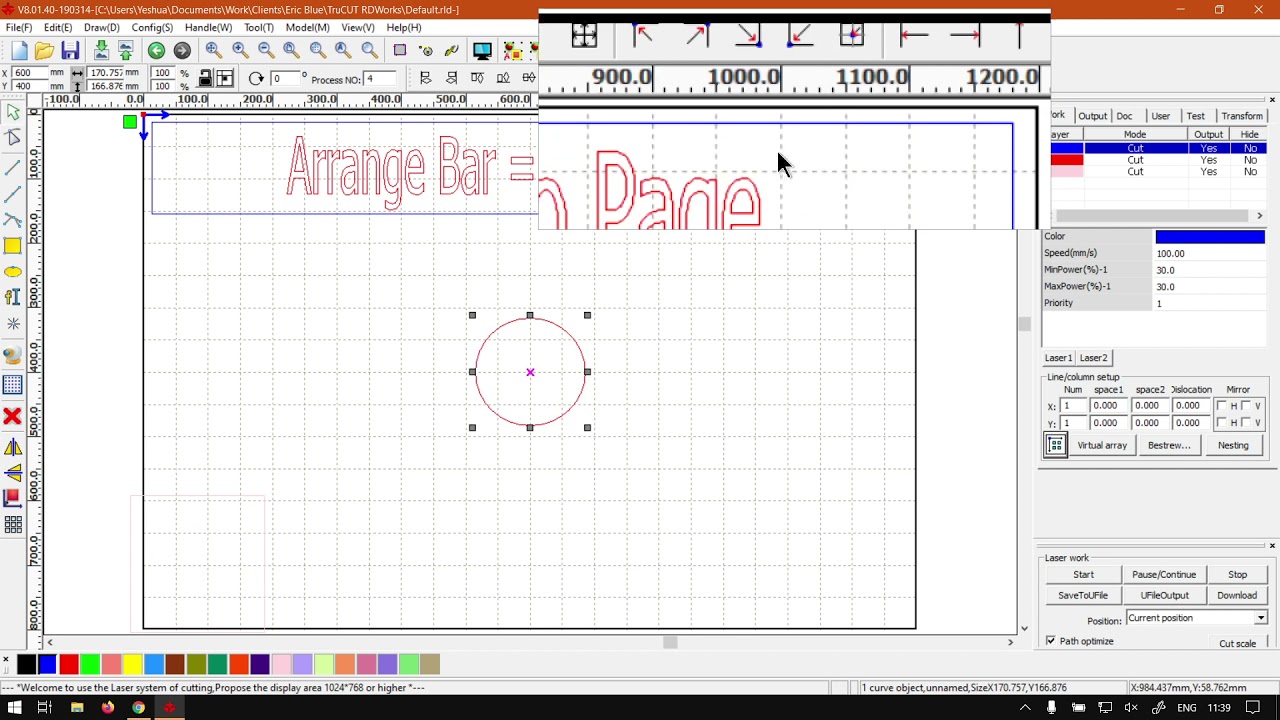Open the Handle menu
Viewport: 1280px width, 720px height.
[208, 28]
